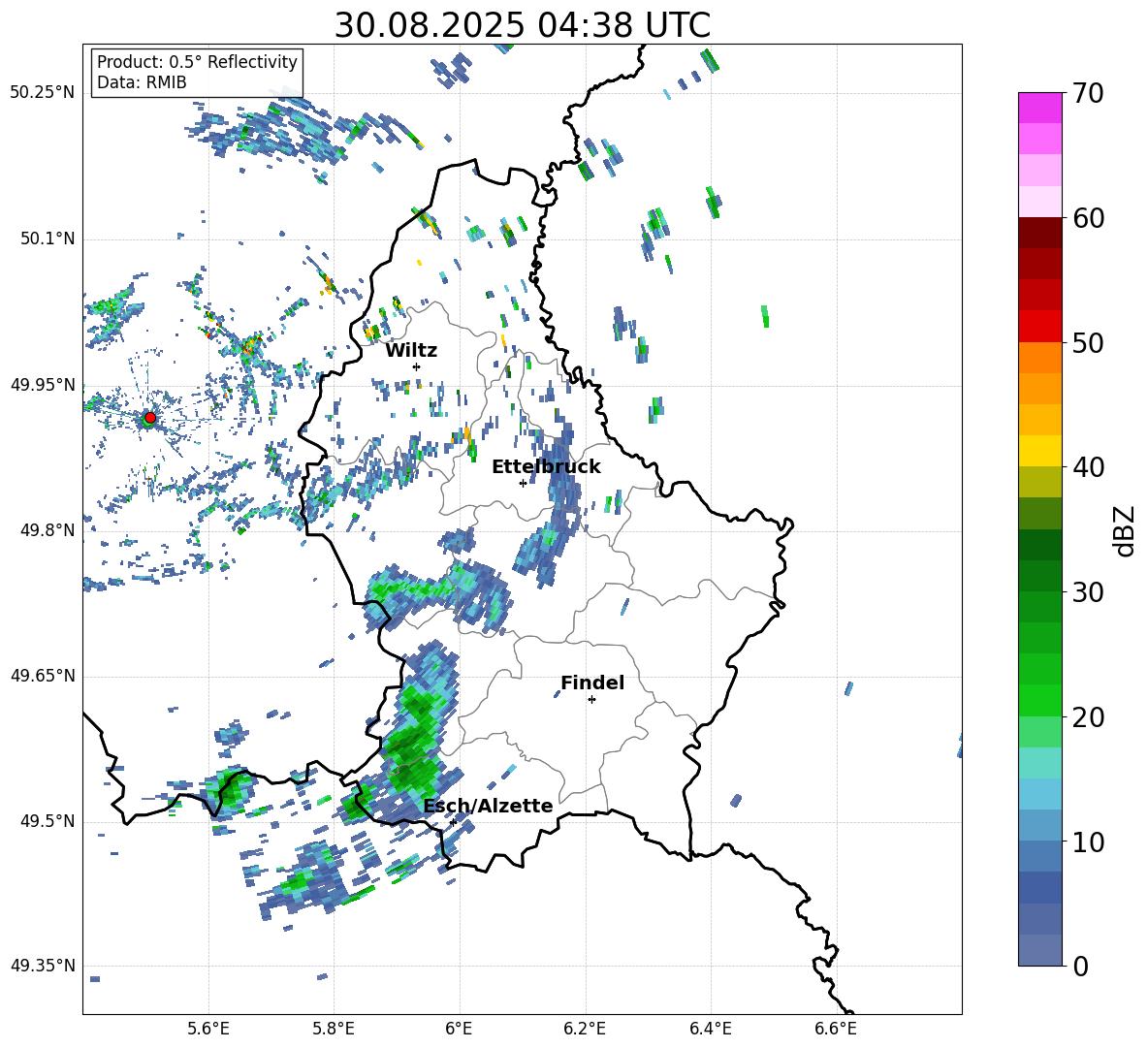Click the 6.2°E longitude label
Image resolution: width=1148 pixels, height=1048 pixels.
click(x=585, y=1029)
